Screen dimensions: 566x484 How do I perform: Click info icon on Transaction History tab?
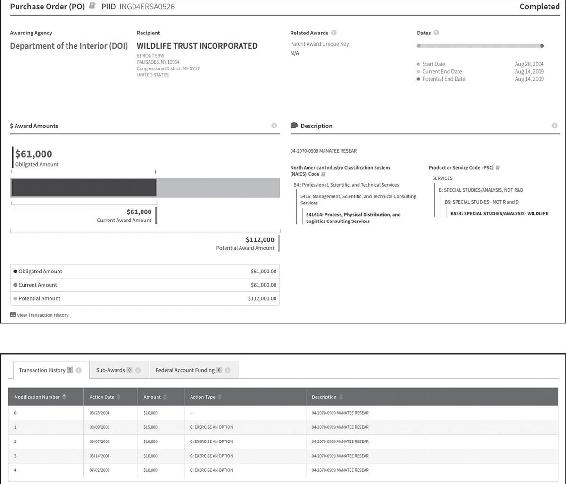(x=78, y=370)
